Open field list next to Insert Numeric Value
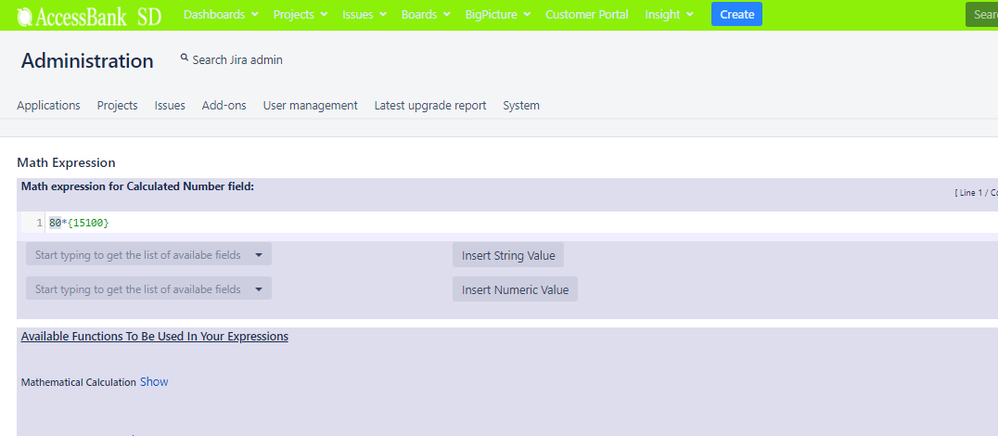Image resolution: width=998 pixels, height=436 pixels. click(149, 289)
